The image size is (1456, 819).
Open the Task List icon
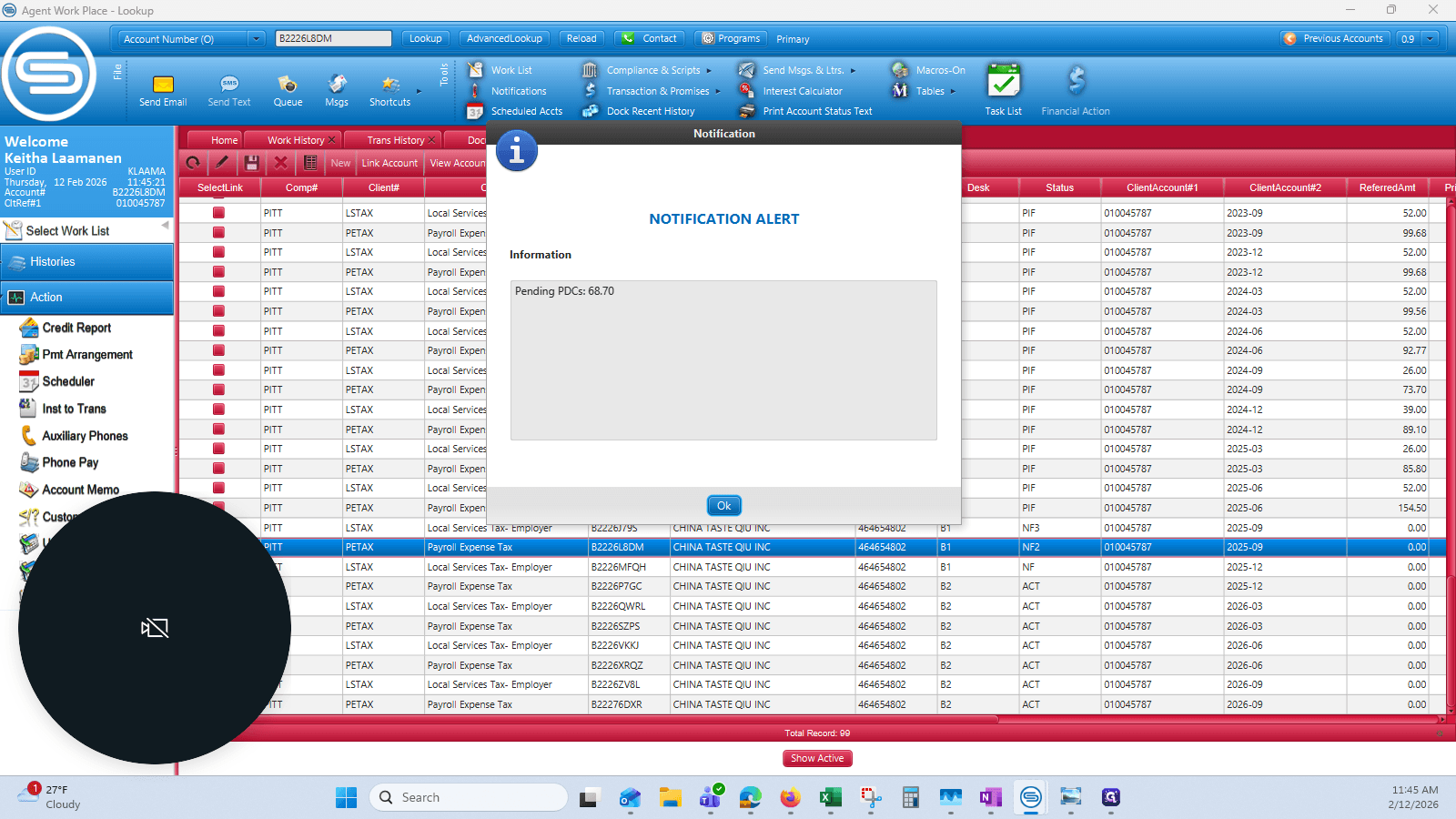(x=1003, y=89)
